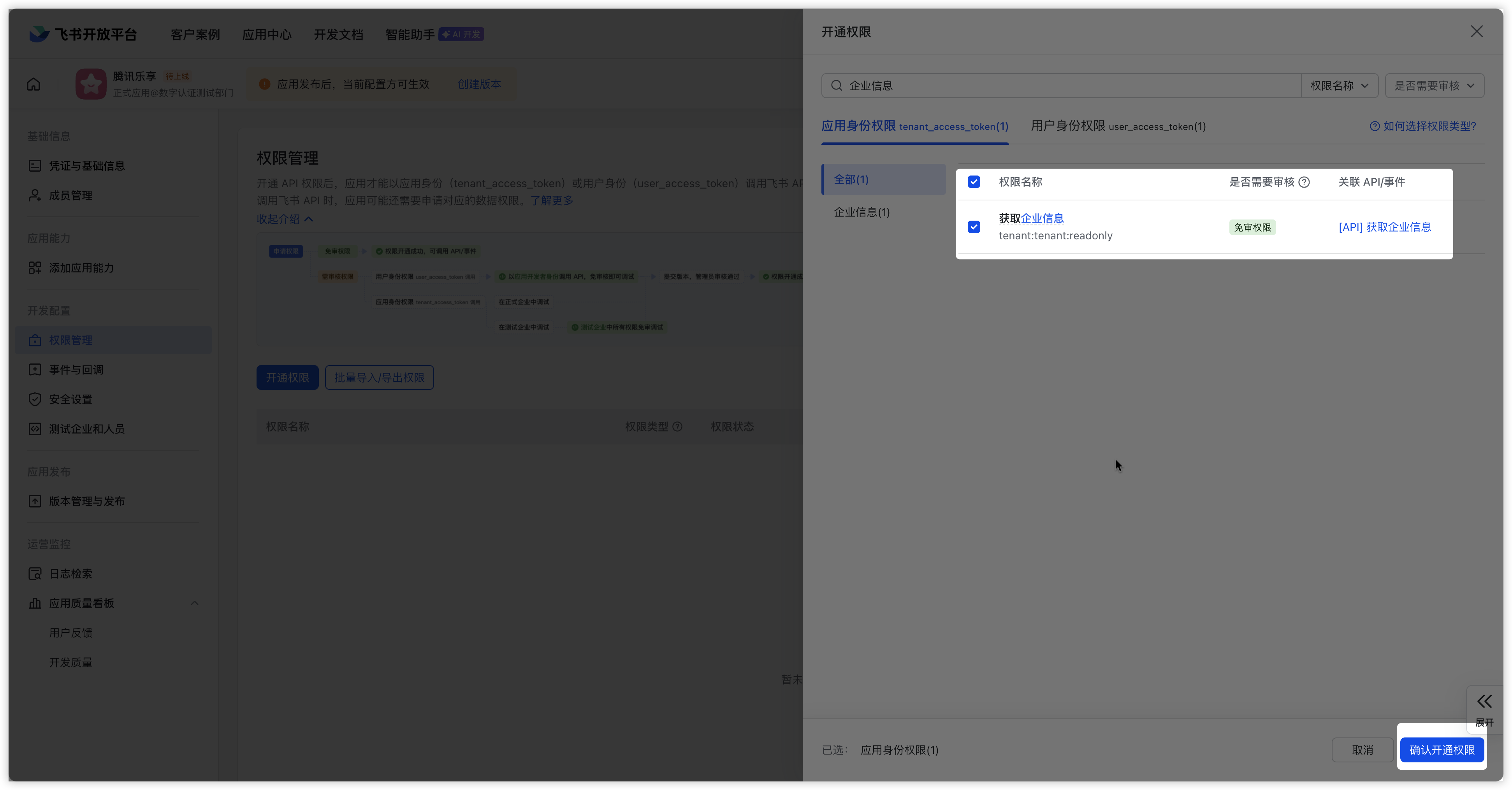Click the help icon beside 是否需要审核
The height and width of the screenshot is (790, 1512).
pos(1304,182)
